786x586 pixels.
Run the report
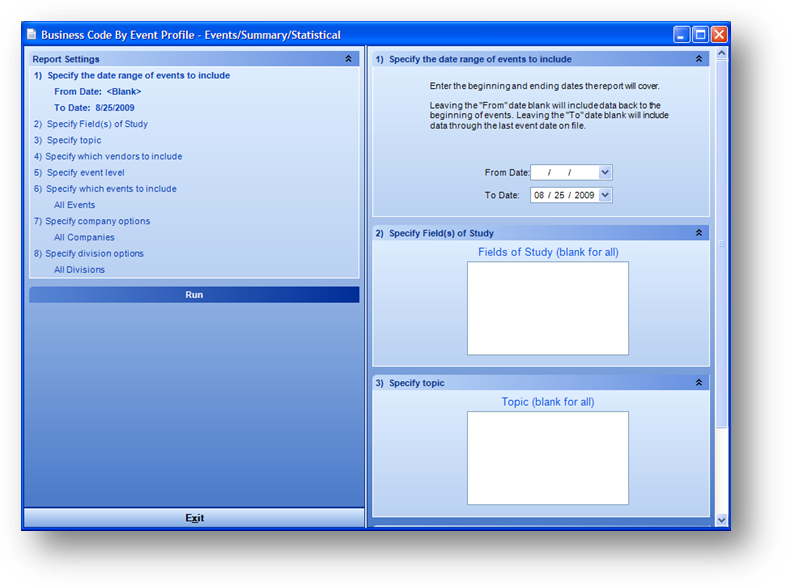click(194, 295)
